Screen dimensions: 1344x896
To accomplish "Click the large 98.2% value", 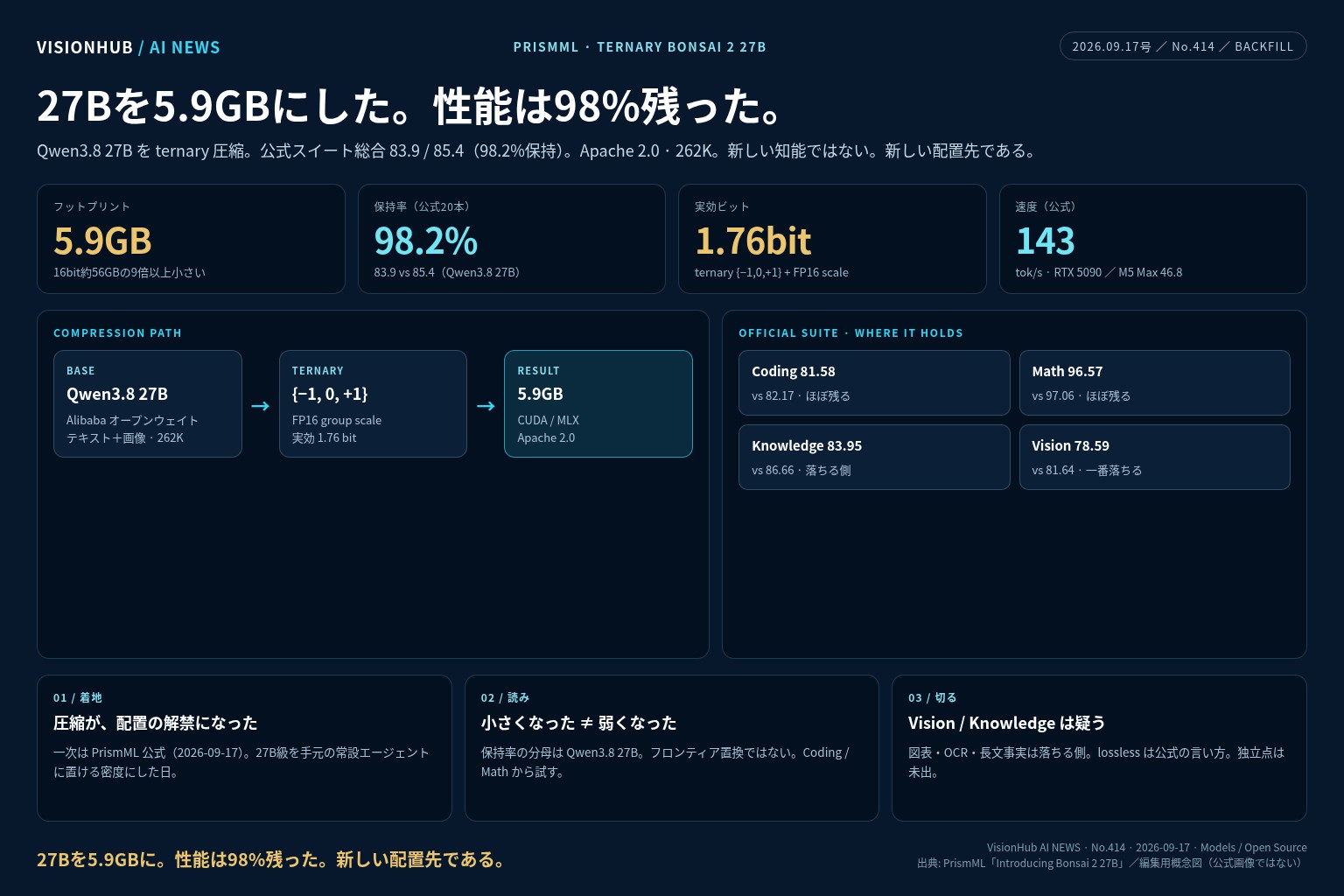I will coord(425,241).
